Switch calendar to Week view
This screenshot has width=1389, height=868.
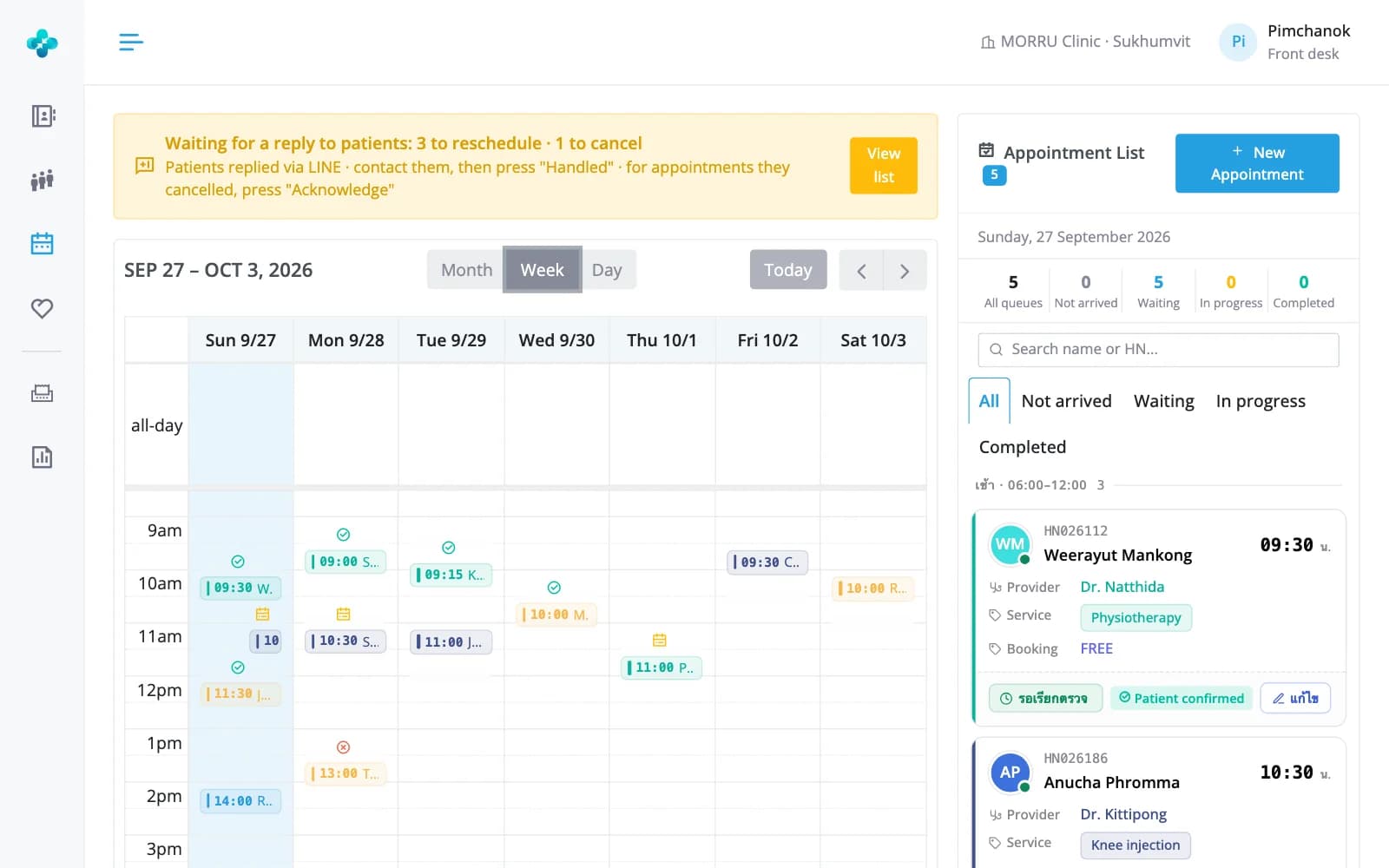pos(542,270)
